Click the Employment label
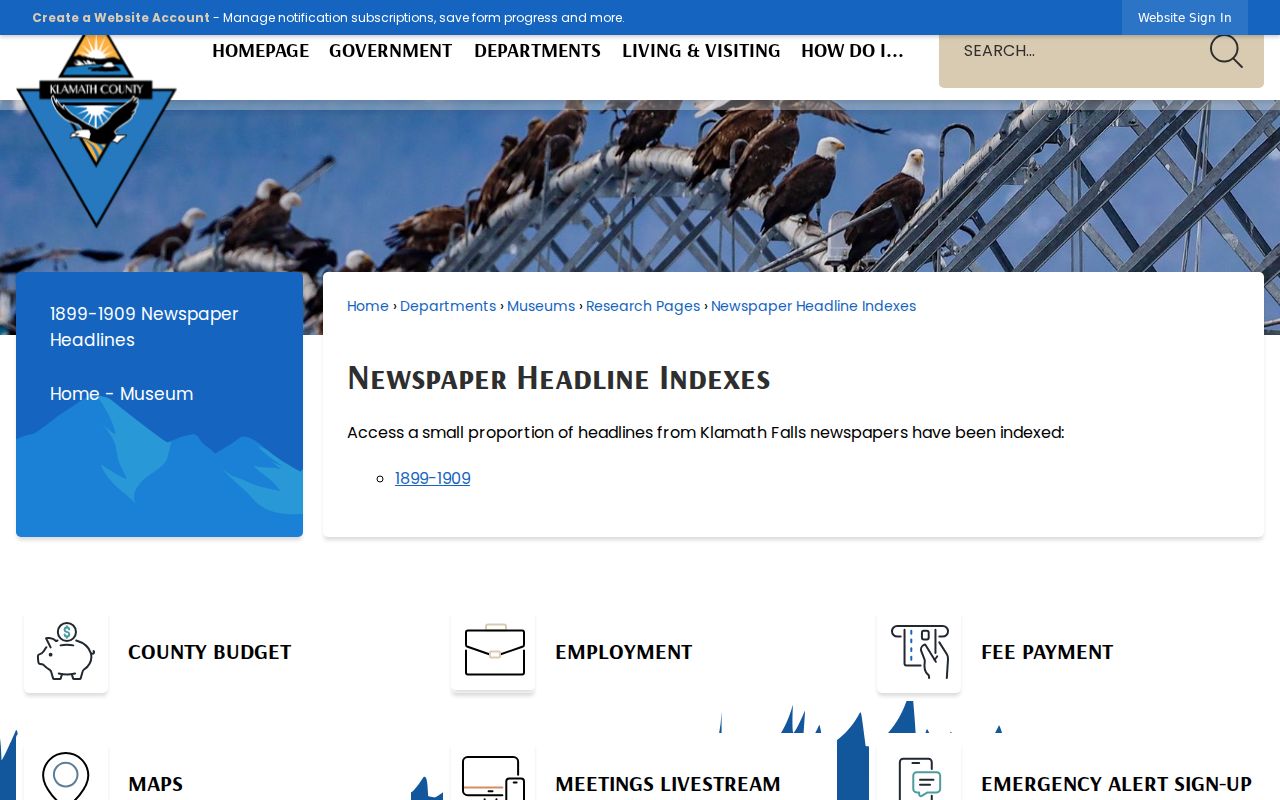1280x800 pixels. point(624,652)
